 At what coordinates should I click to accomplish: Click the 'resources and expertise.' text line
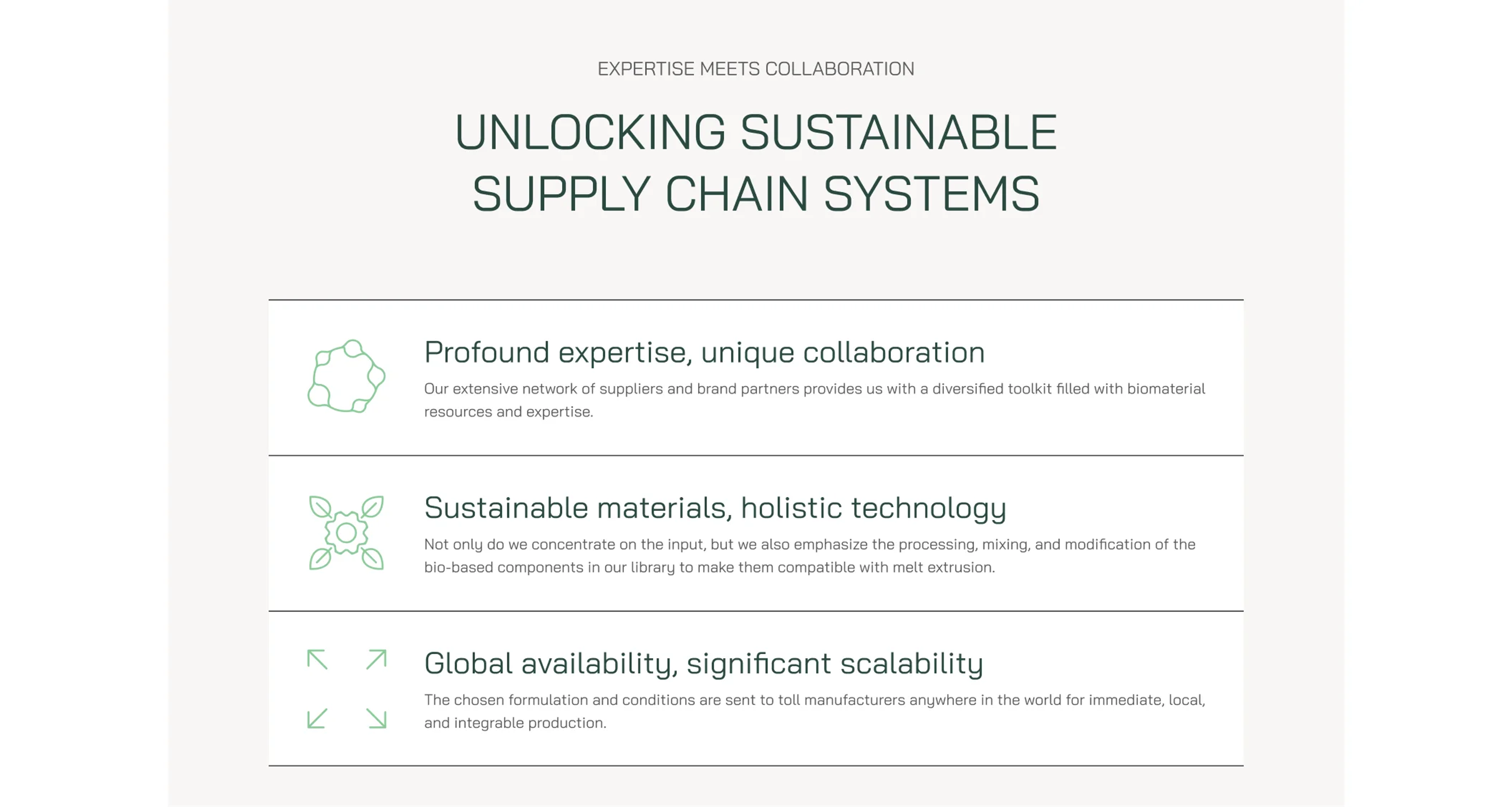point(509,412)
